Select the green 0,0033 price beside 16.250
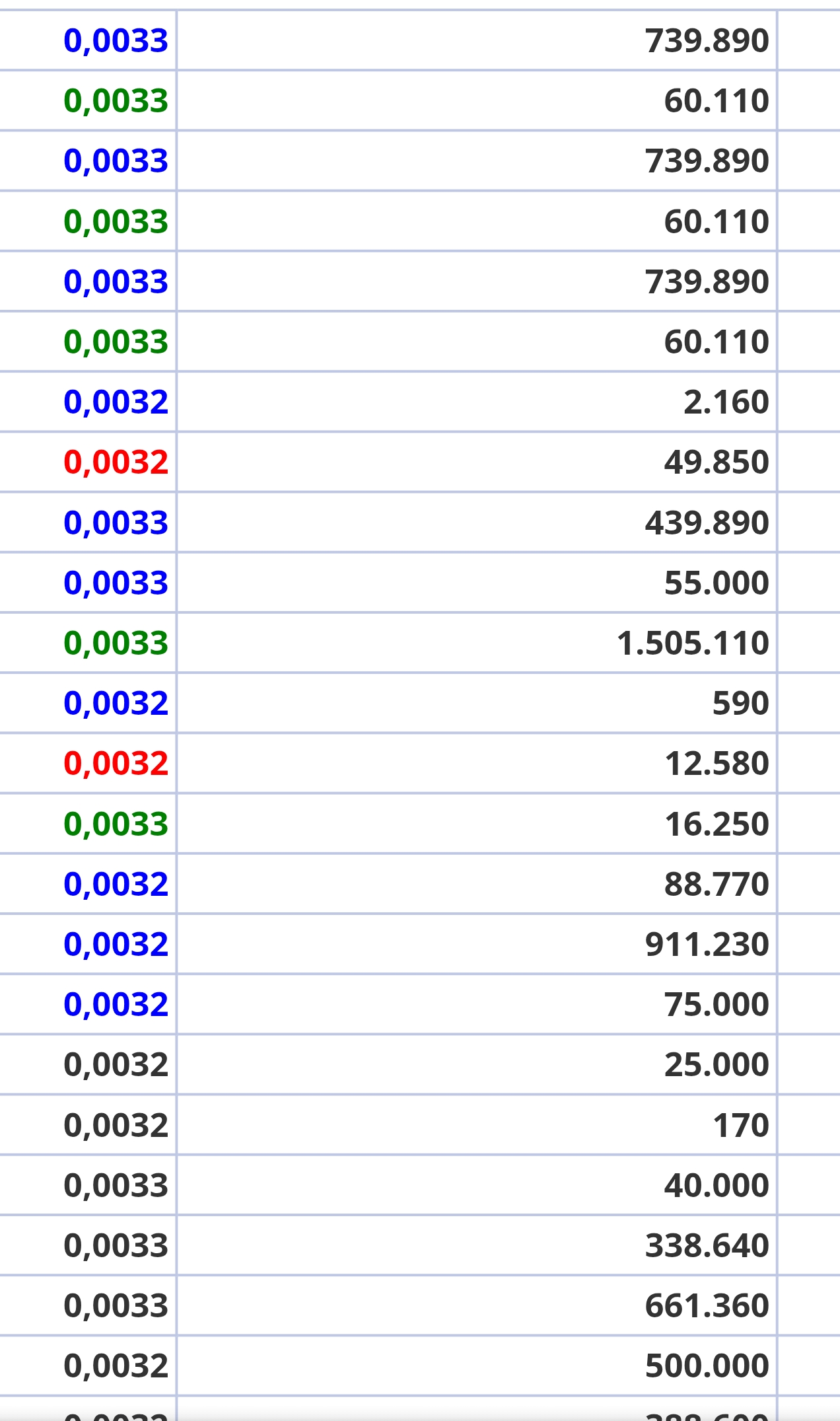 (x=116, y=824)
